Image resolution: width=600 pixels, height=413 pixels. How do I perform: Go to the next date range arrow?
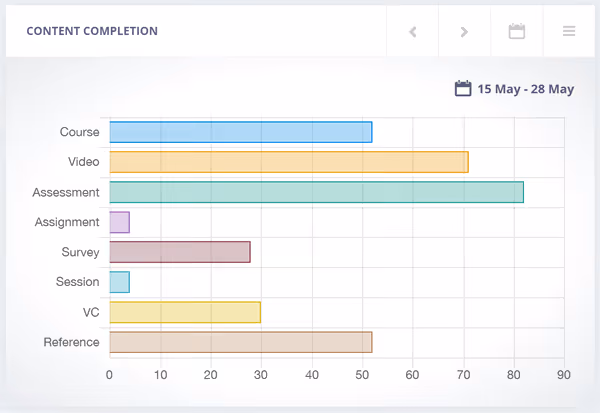pyautogui.click(x=464, y=31)
